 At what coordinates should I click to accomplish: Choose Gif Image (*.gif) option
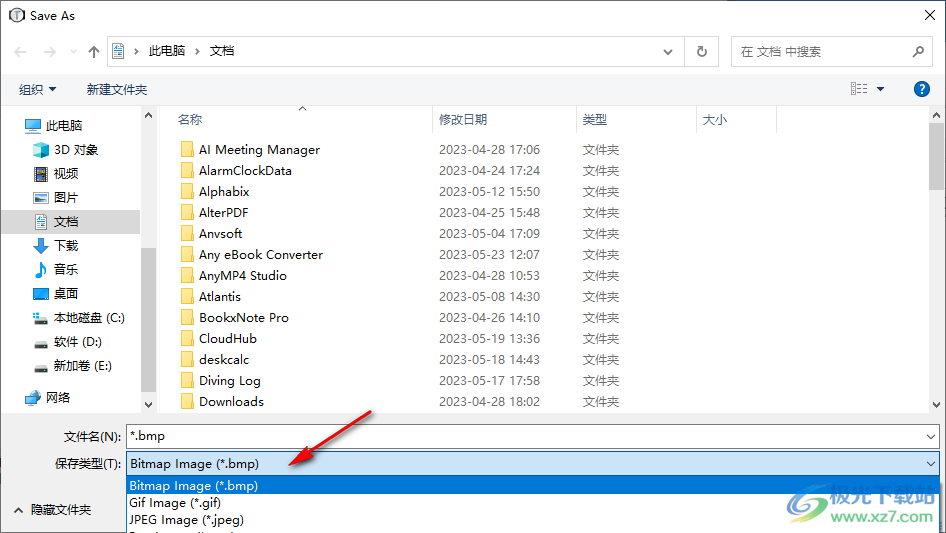[x=533, y=502]
